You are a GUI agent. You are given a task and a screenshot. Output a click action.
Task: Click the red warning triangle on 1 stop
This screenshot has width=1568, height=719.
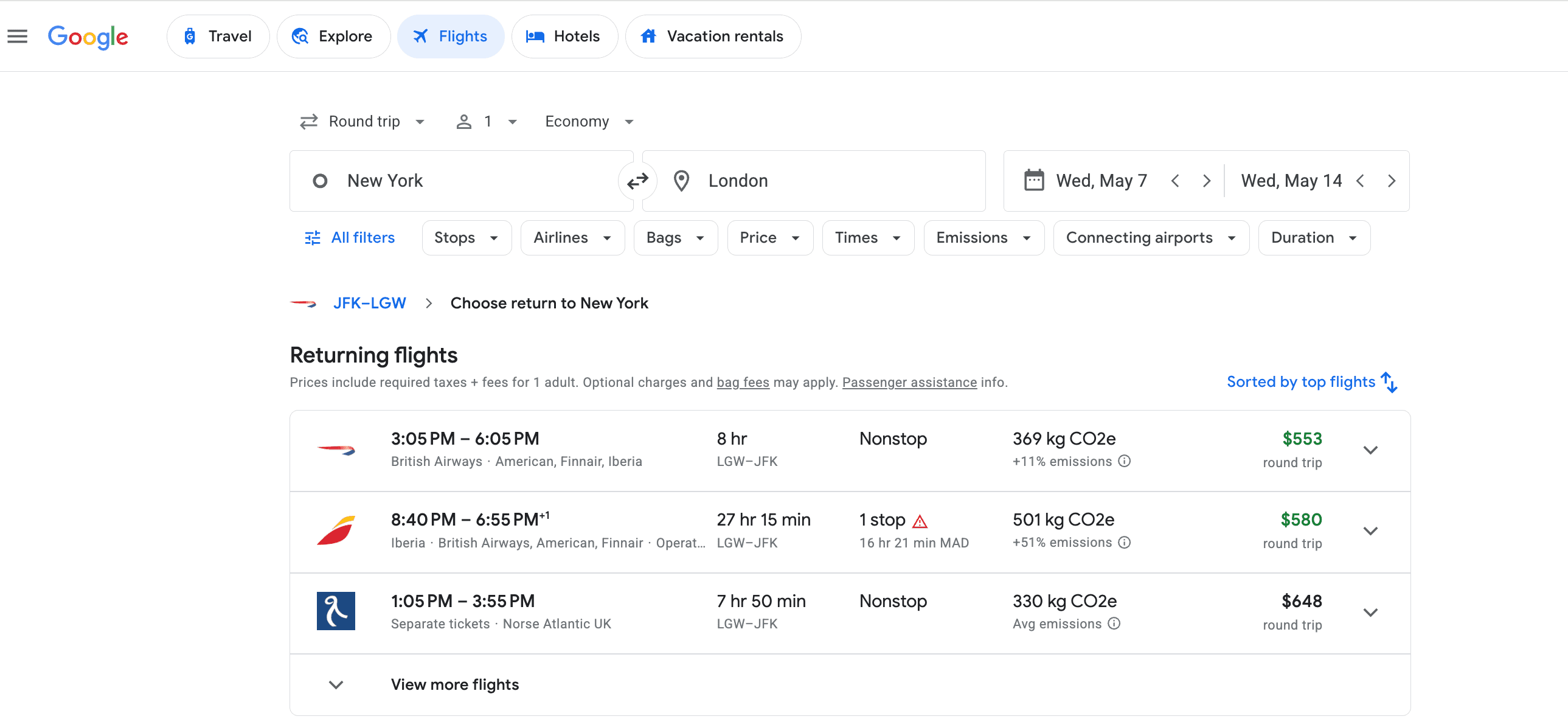[x=920, y=521]
